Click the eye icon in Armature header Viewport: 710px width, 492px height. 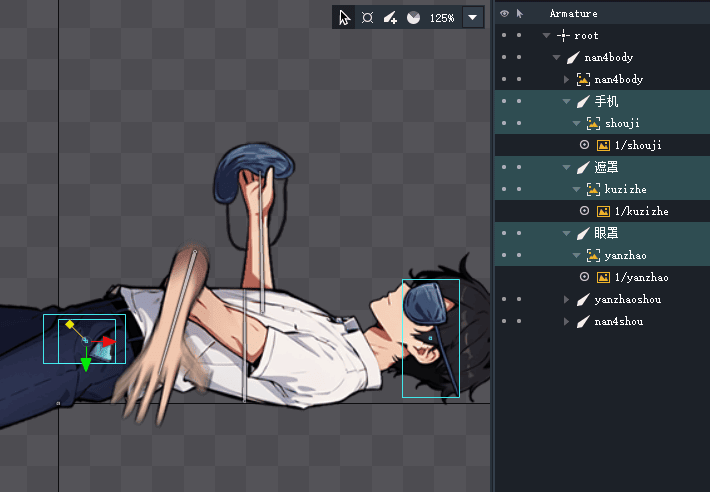(504, 13)
